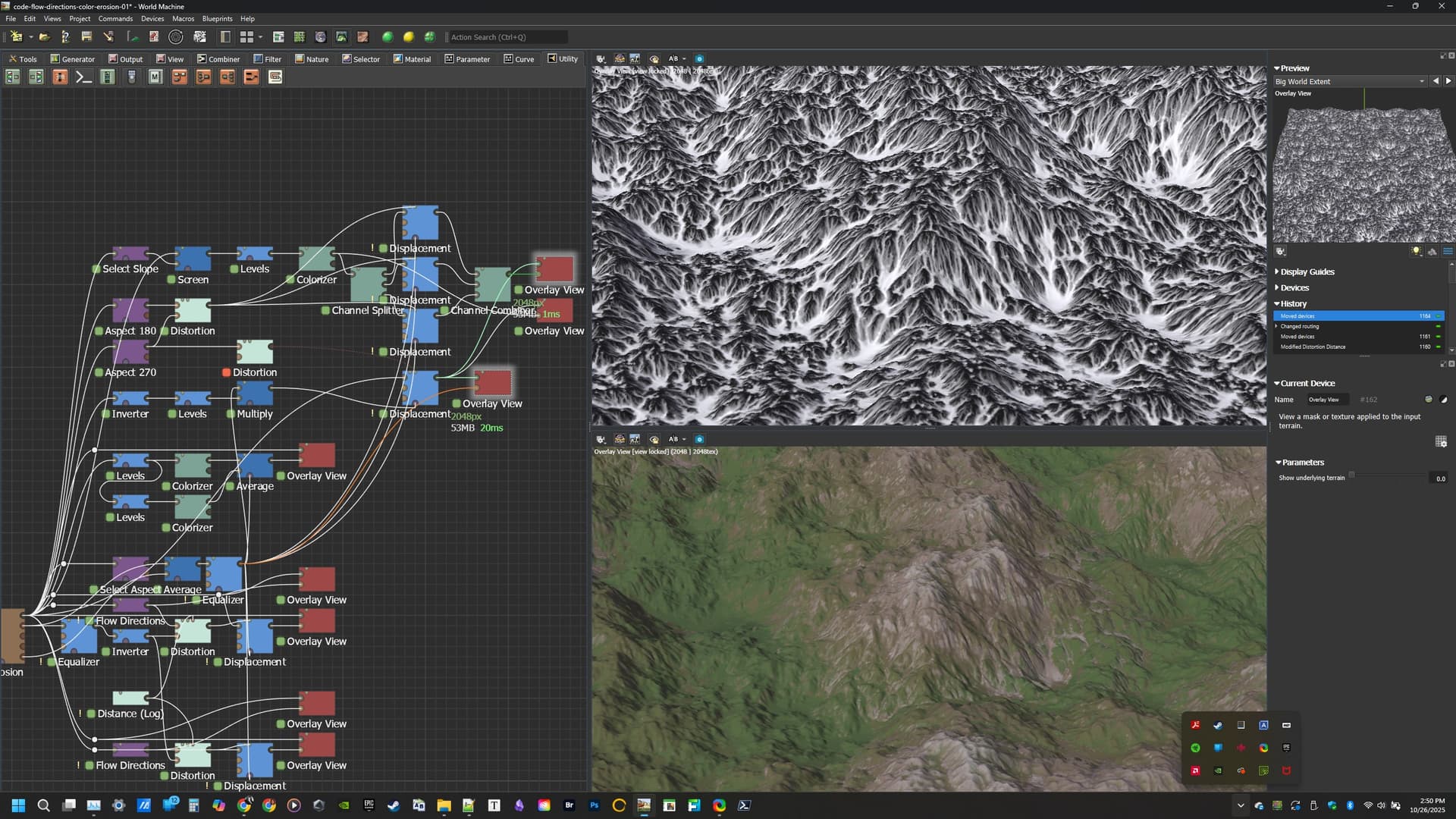The image size is (1456, 819).
Task: Go to next extent with right arrow
Action: (x=1448, y=81)
